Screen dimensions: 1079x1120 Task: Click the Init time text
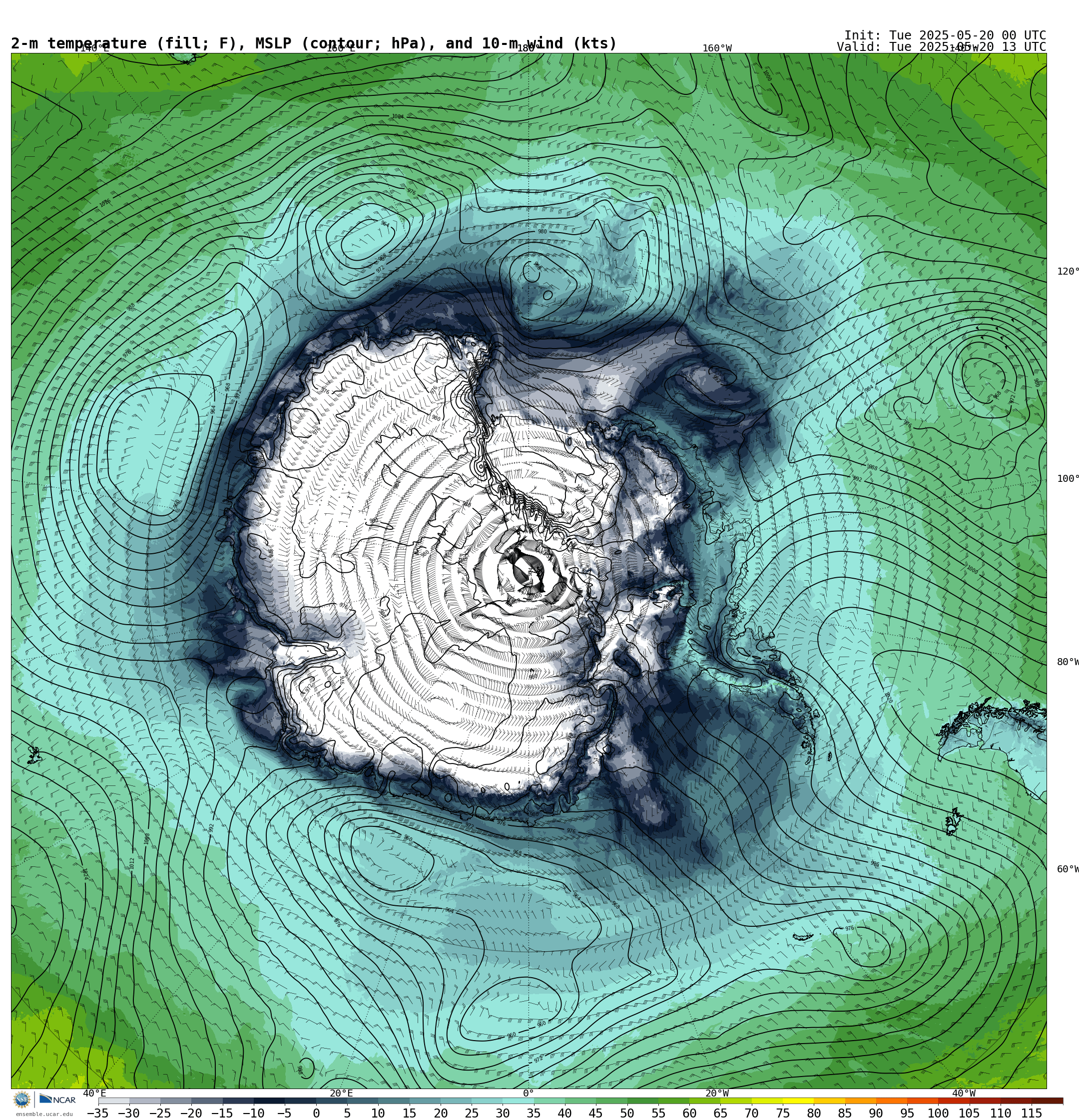(x=945, y=35)
